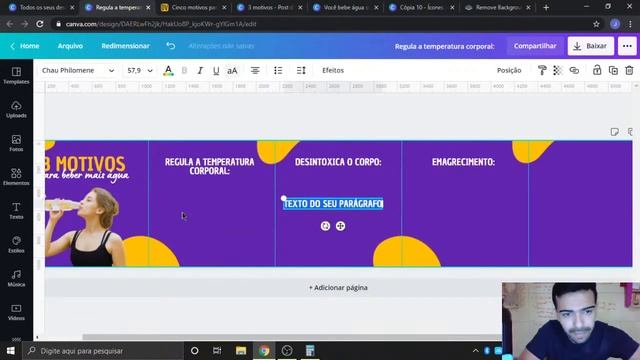Show hidden system tray icons
This screenshot has width=640, height=360.
click(476, 351)
